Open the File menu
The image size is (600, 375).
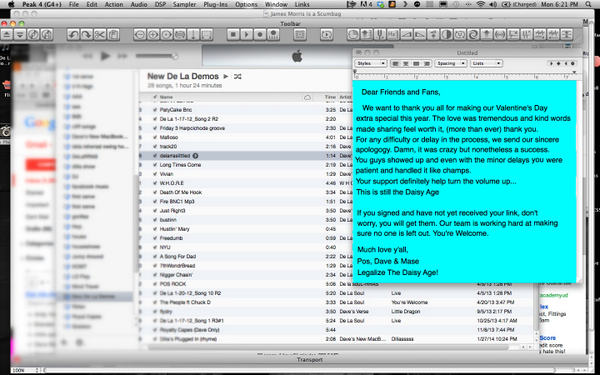(74, 5)
